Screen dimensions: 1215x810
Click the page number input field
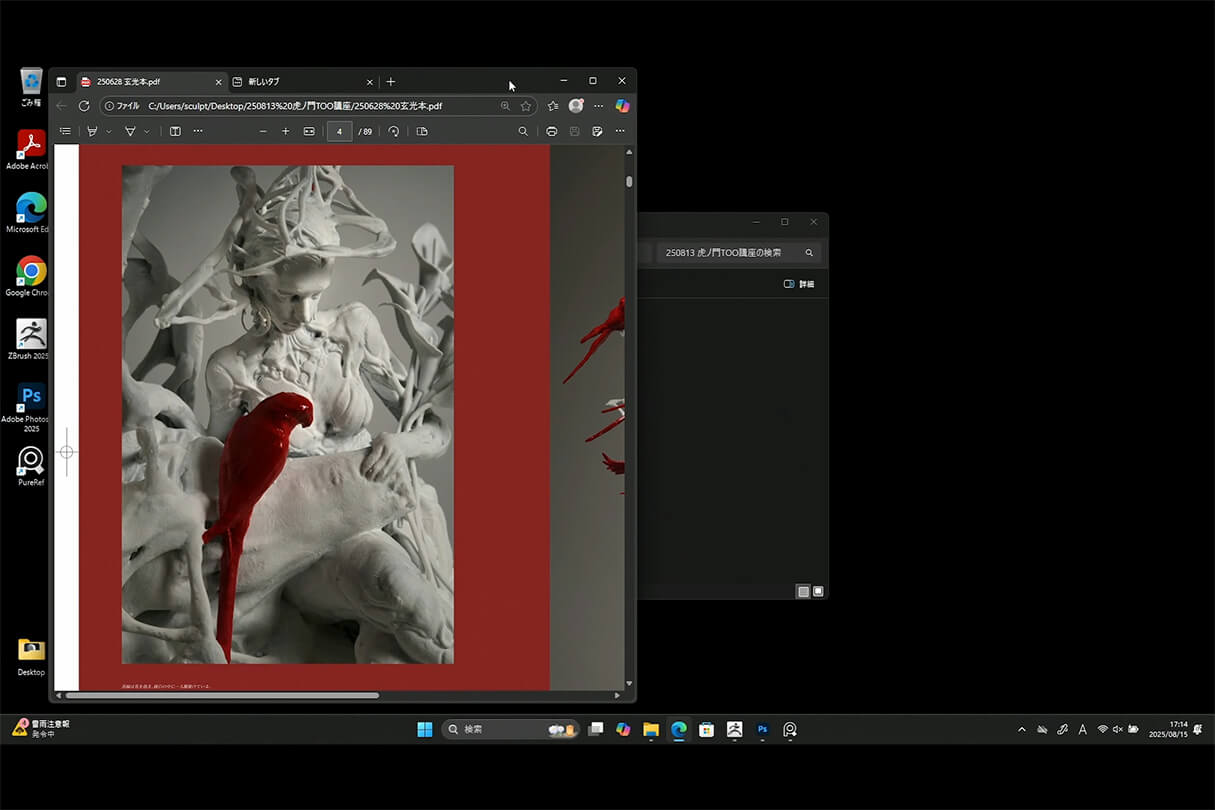point(340,131)
